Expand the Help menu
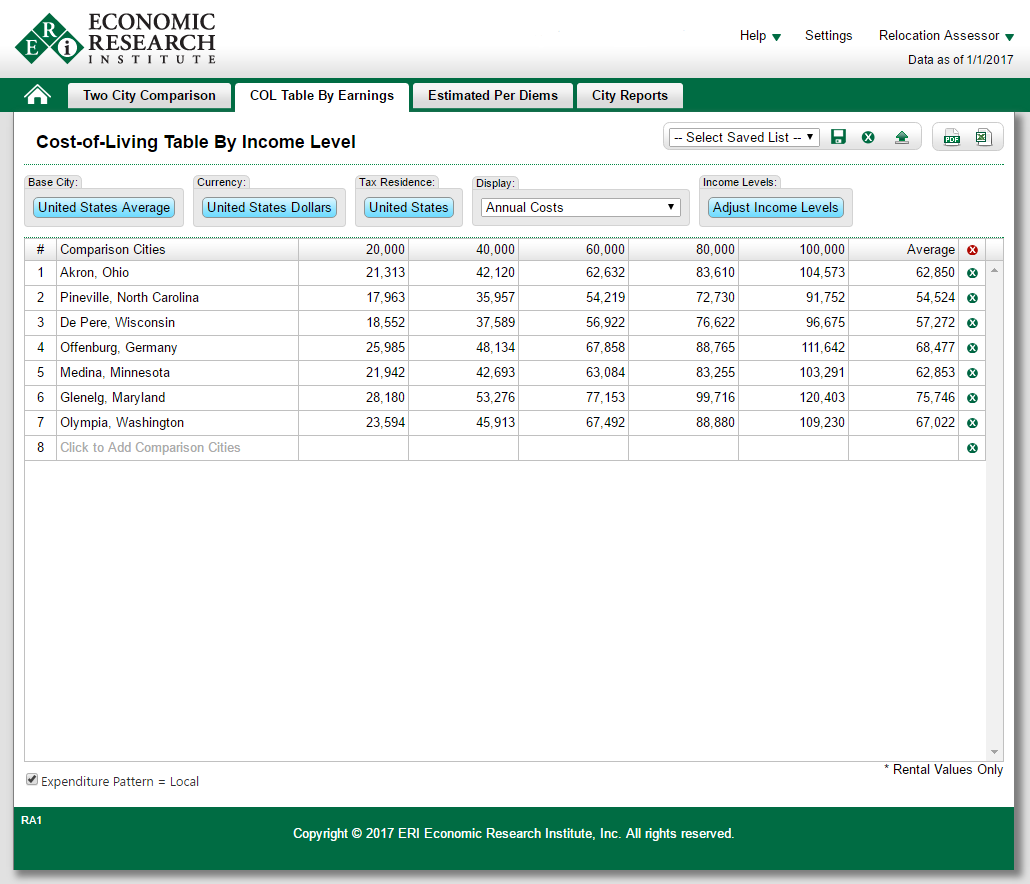This screenshot has width=1030, height=884. (x=760, y=36)
